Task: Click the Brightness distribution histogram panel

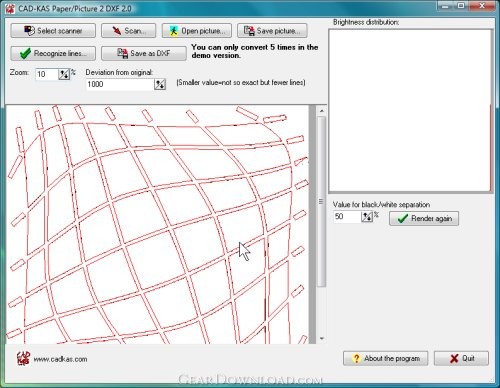Action: click(410, 111)
